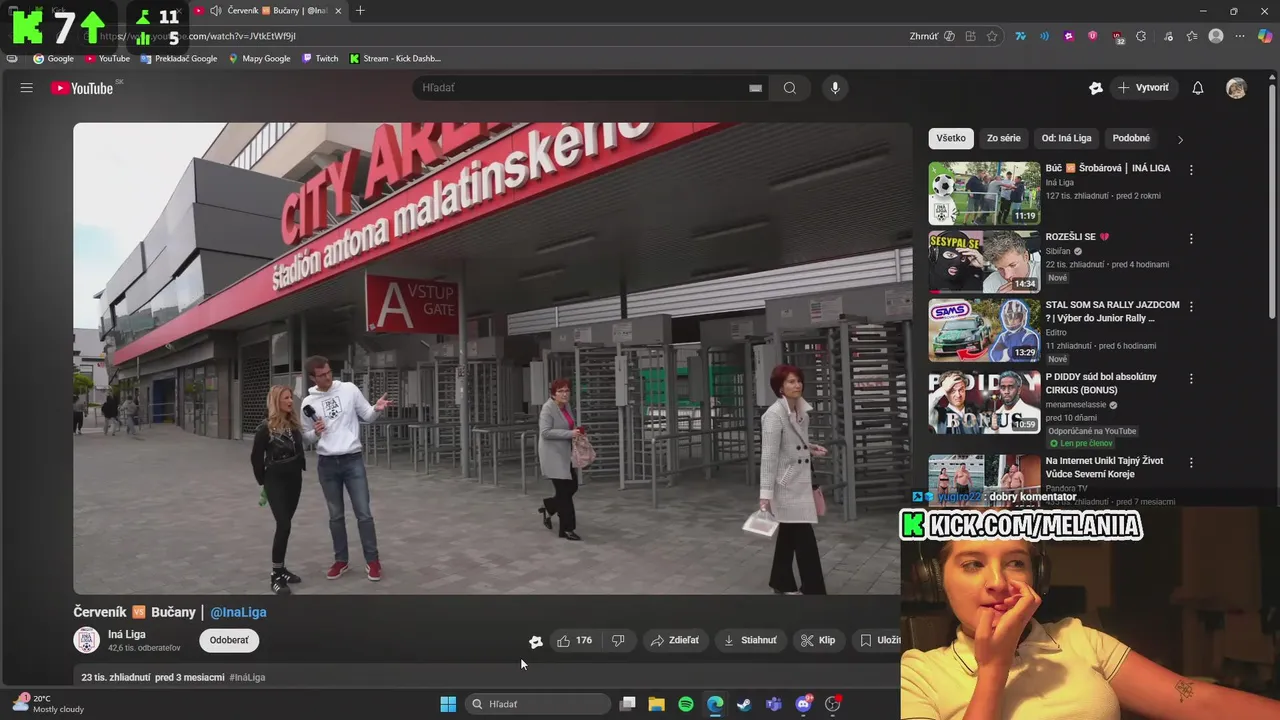This screenshot has width=1280, height=720.
Task: Open the Iná Liga channel avatar
Action: (87, 640)
